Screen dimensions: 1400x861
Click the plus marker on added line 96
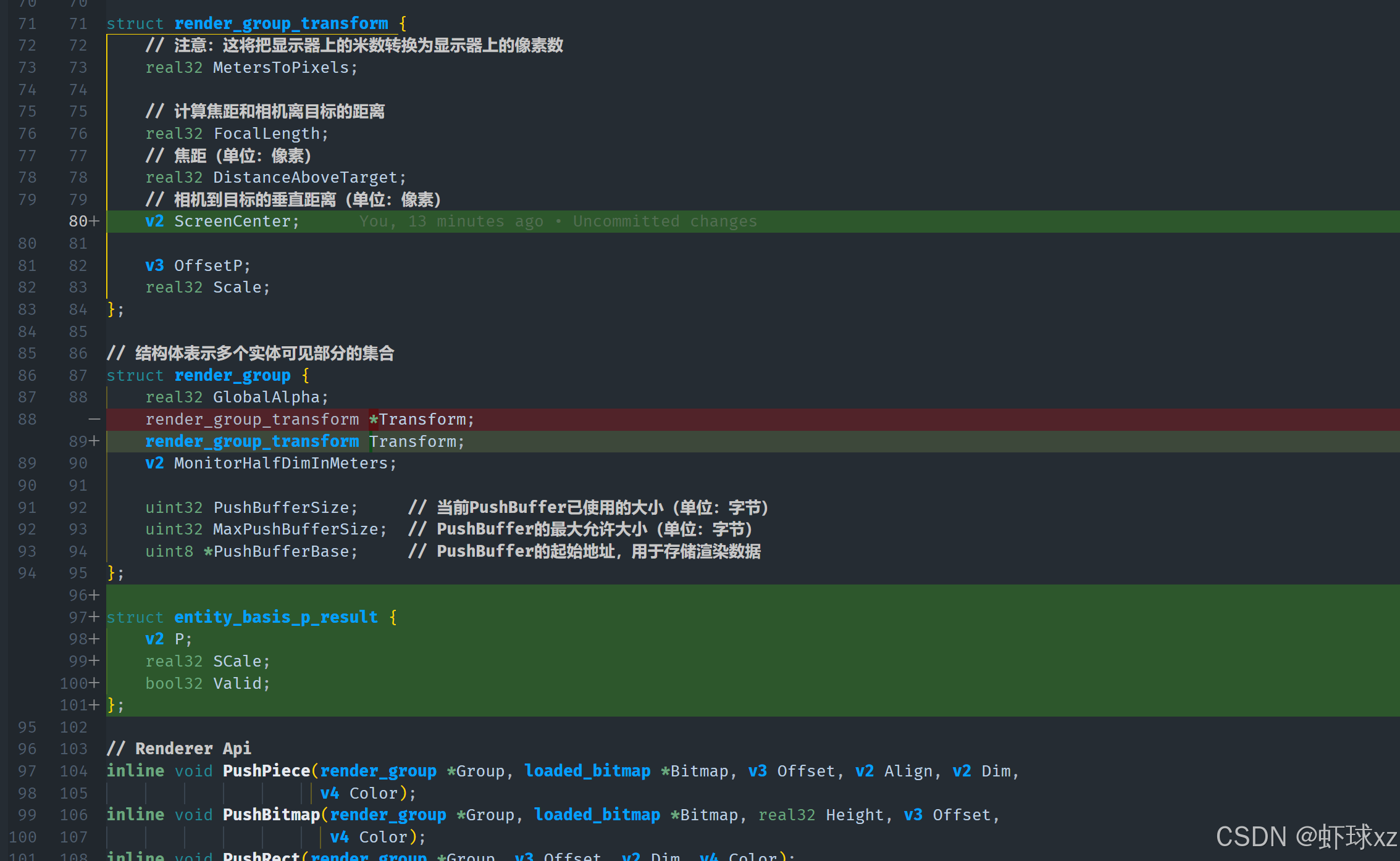click(94, 596)
